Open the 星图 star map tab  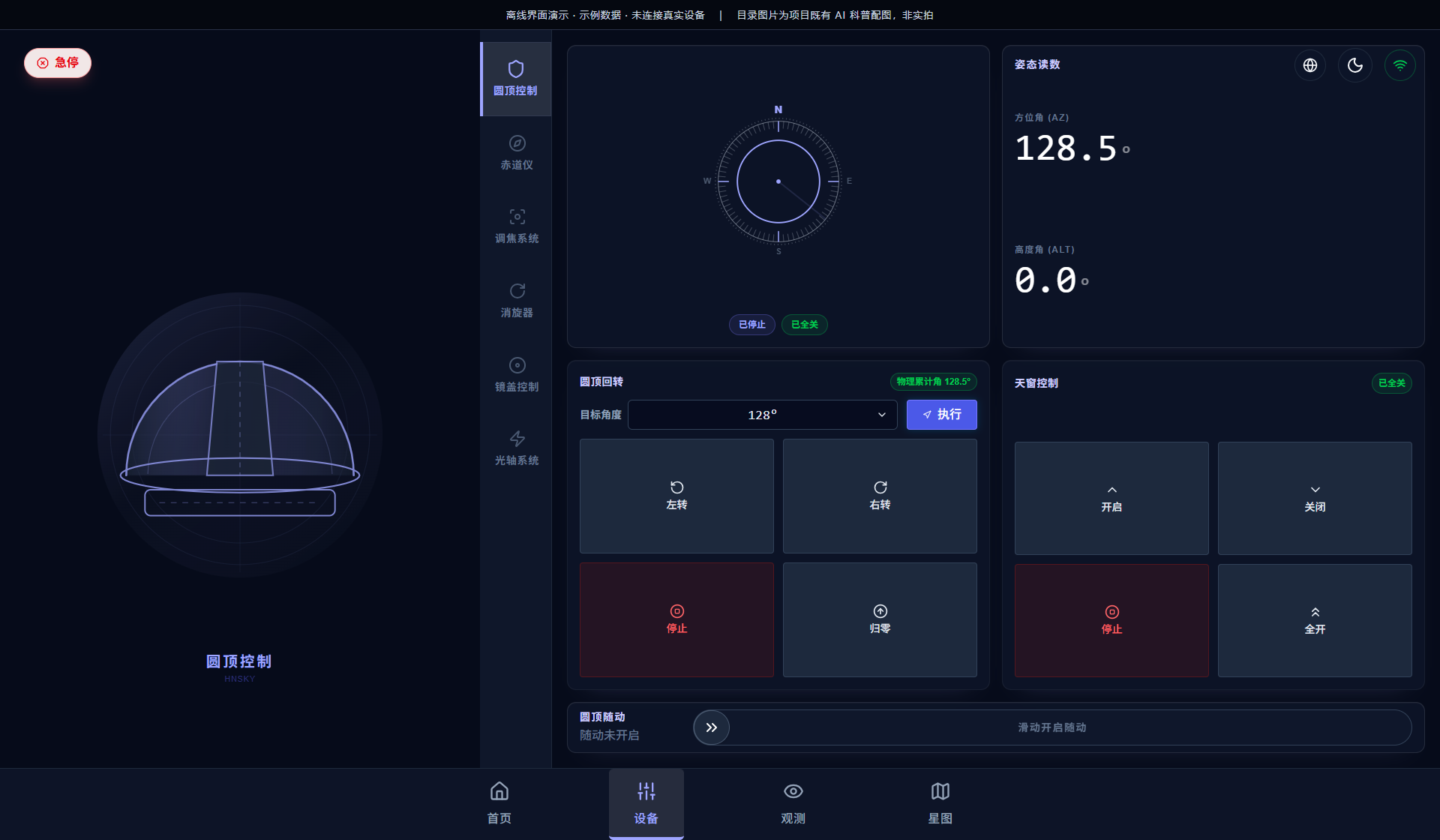coord(940,803)
